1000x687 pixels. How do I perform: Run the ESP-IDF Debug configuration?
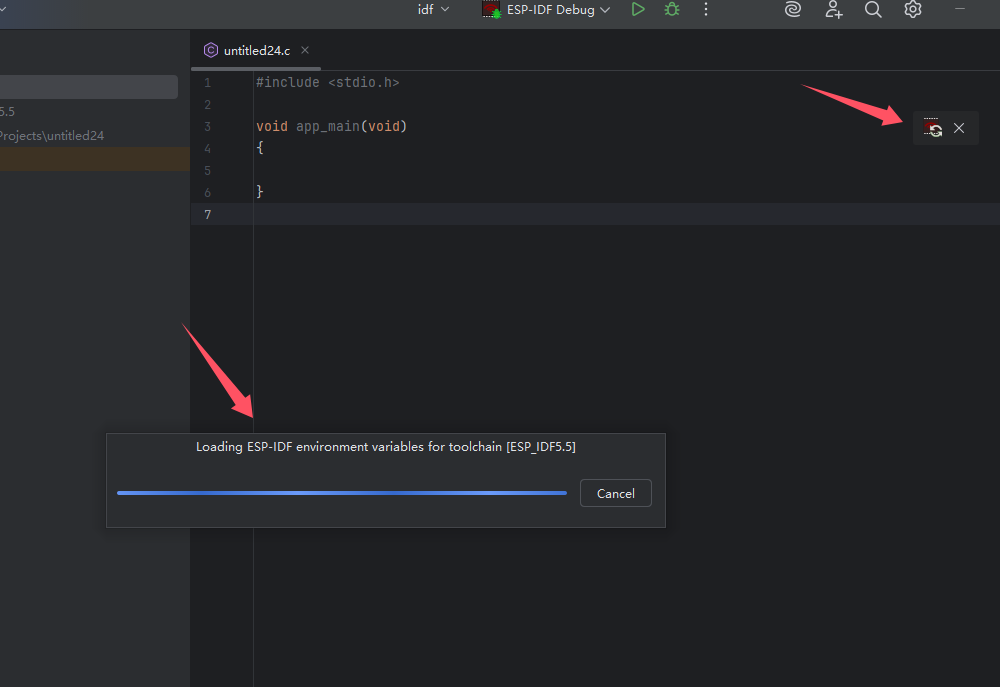tap(638, 10)
